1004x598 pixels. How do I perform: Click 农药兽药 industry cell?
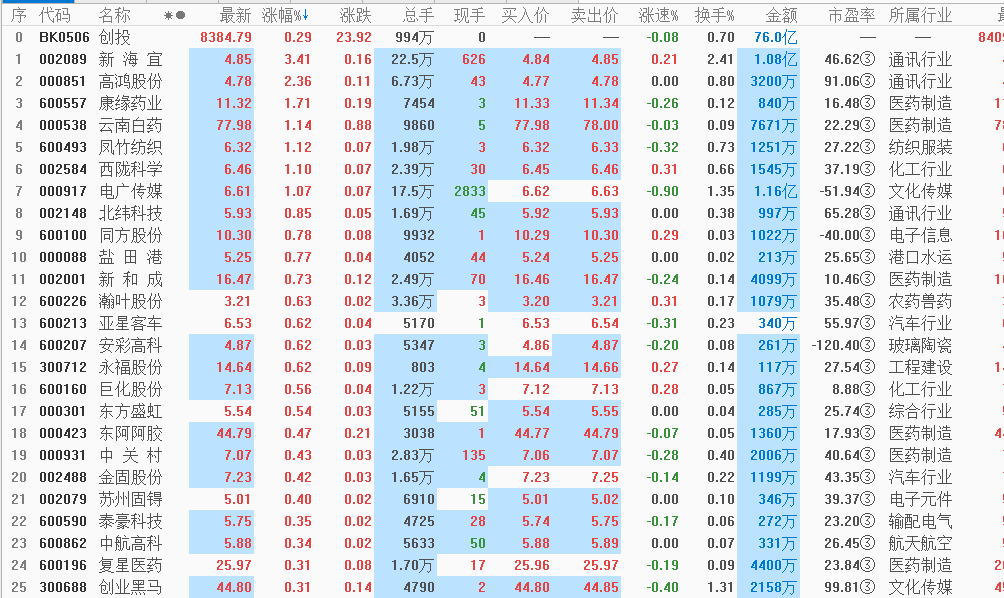(921, 302)
